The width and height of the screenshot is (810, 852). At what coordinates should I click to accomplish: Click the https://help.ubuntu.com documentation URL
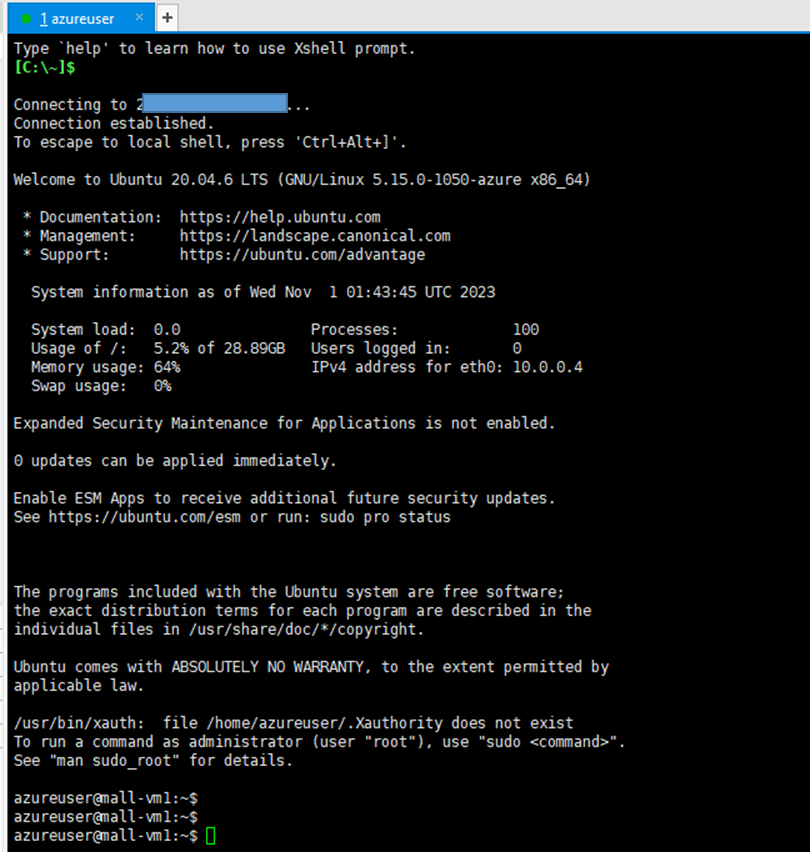pos(280,217)
